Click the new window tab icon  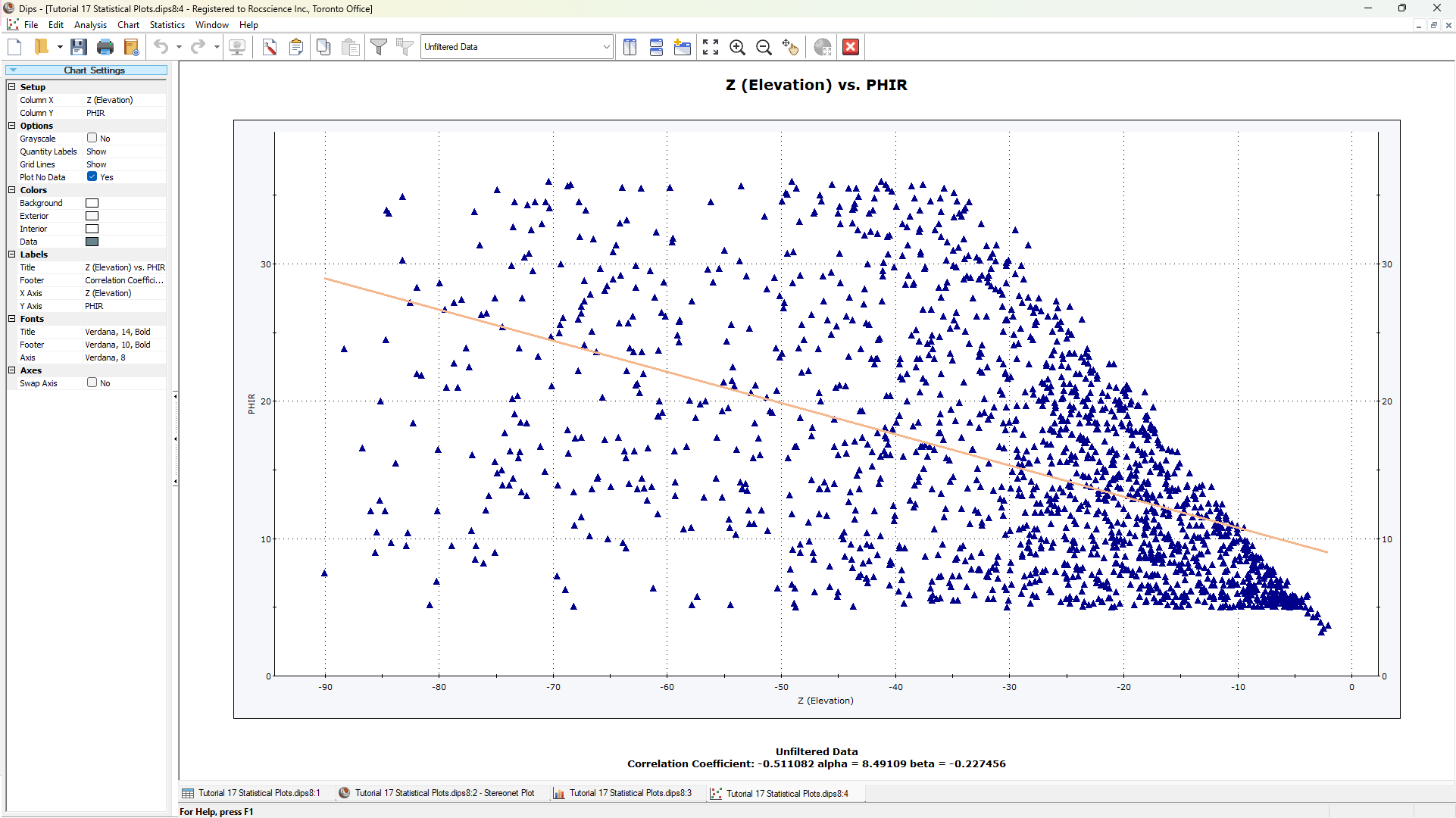[x=683, y=47]
